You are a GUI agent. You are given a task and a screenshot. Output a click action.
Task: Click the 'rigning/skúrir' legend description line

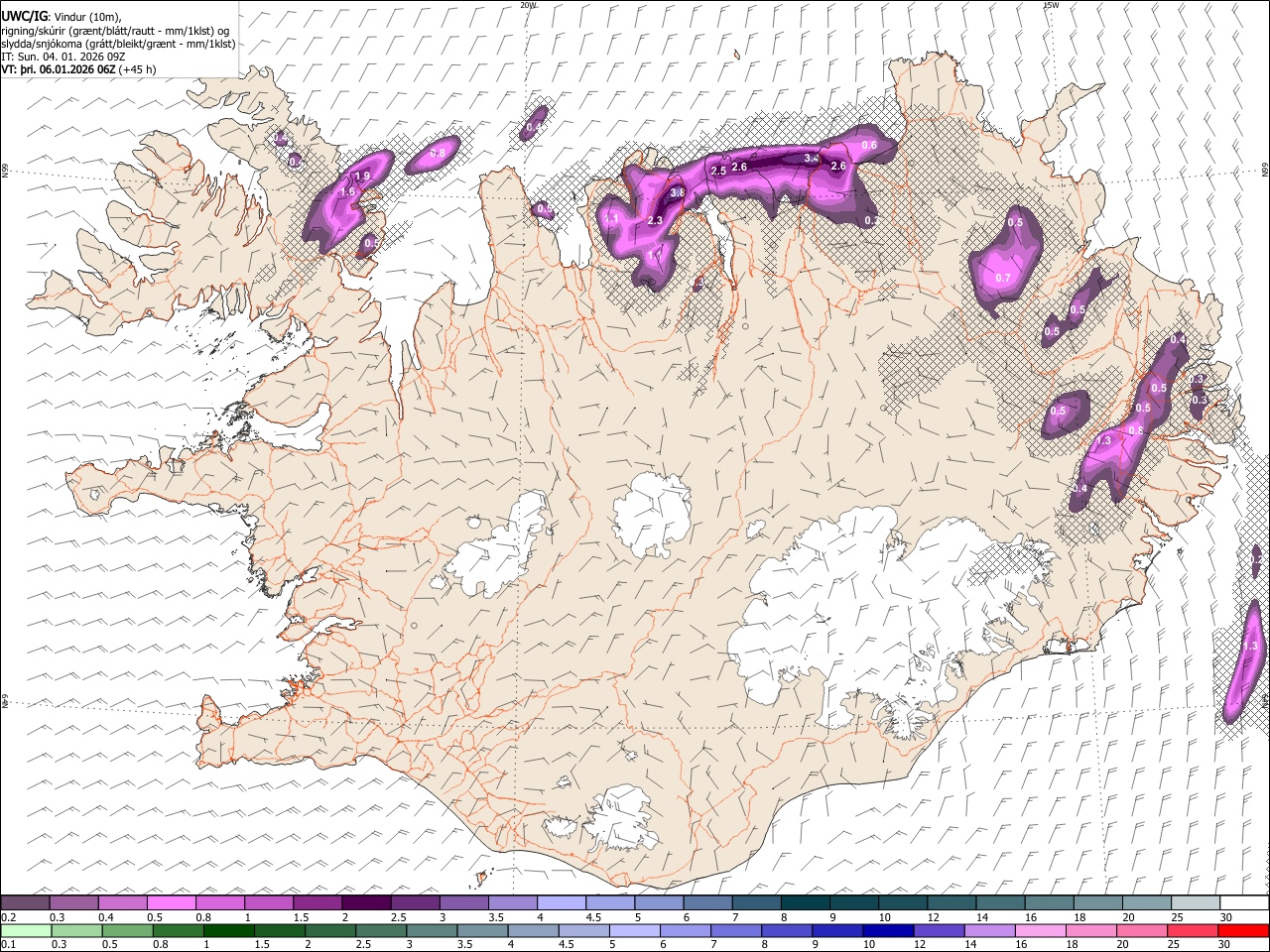coord(116,31)
